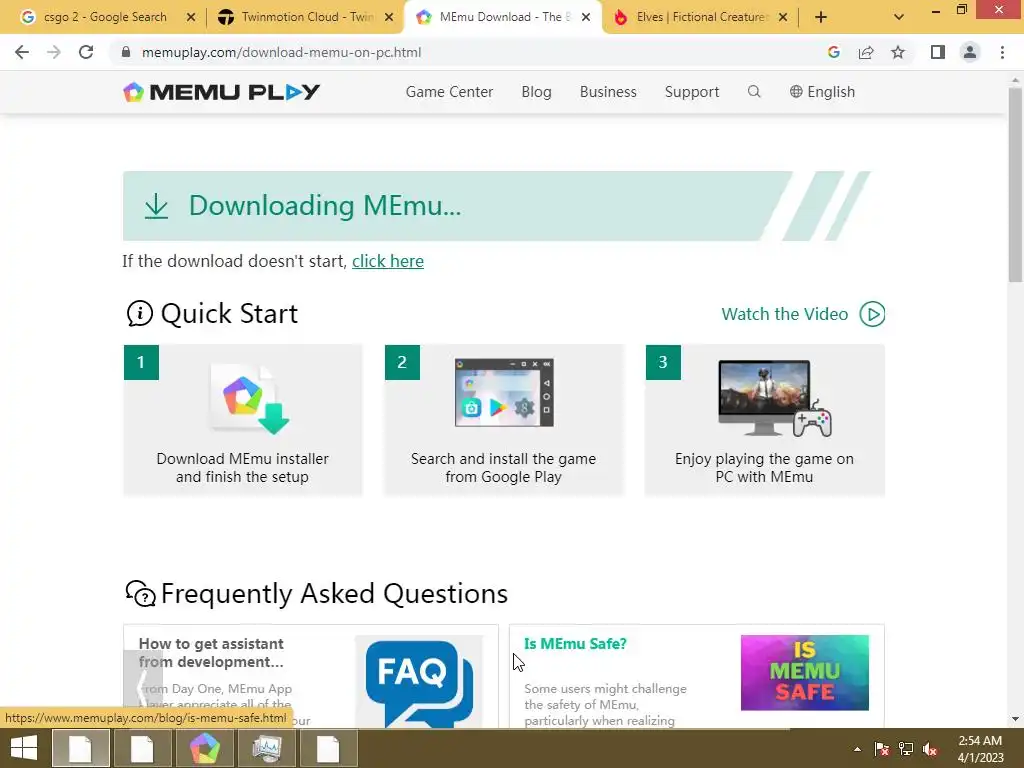1024x768 pixels.
Task: Click the muted volume tray icon
Action: tap(930, 749)
